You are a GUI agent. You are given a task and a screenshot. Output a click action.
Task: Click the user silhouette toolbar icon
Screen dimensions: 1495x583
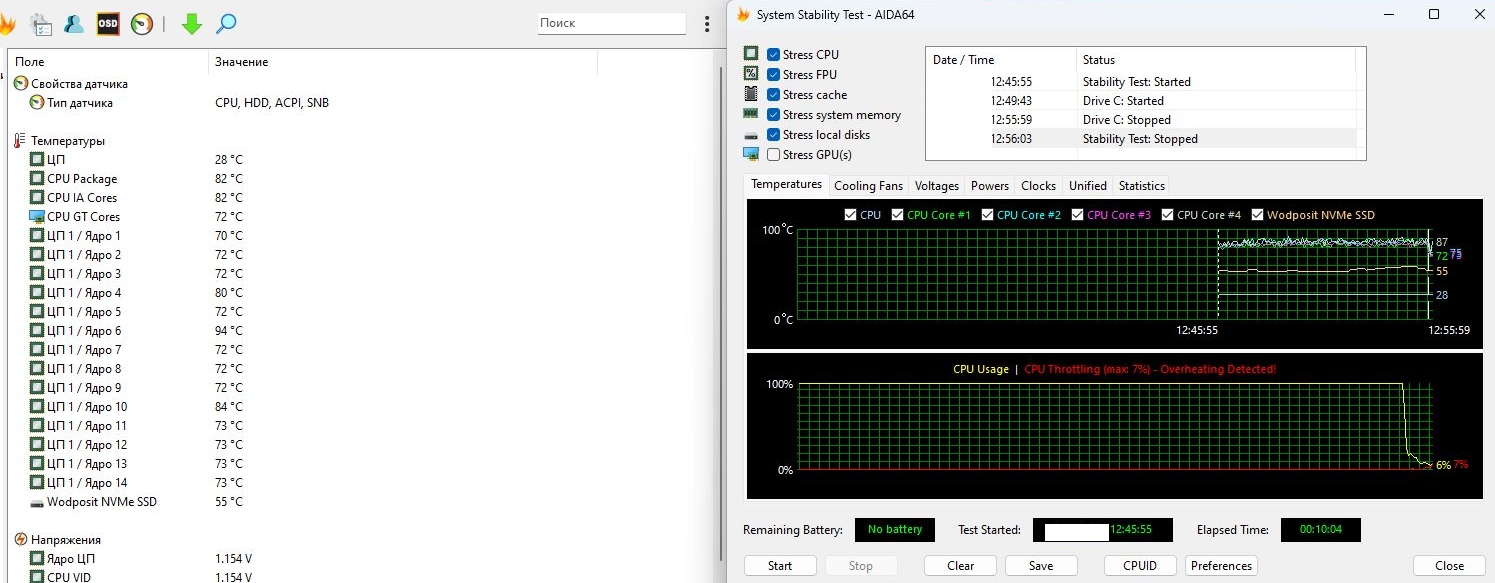pyautogui.click(x=74, y=24)
